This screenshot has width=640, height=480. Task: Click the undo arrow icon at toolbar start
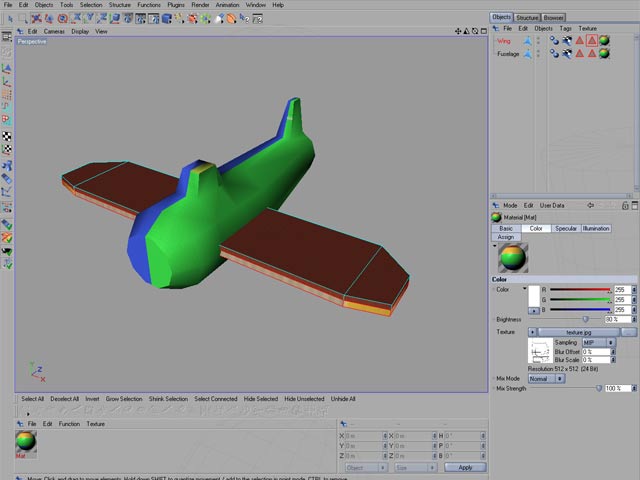click(10, 18)
